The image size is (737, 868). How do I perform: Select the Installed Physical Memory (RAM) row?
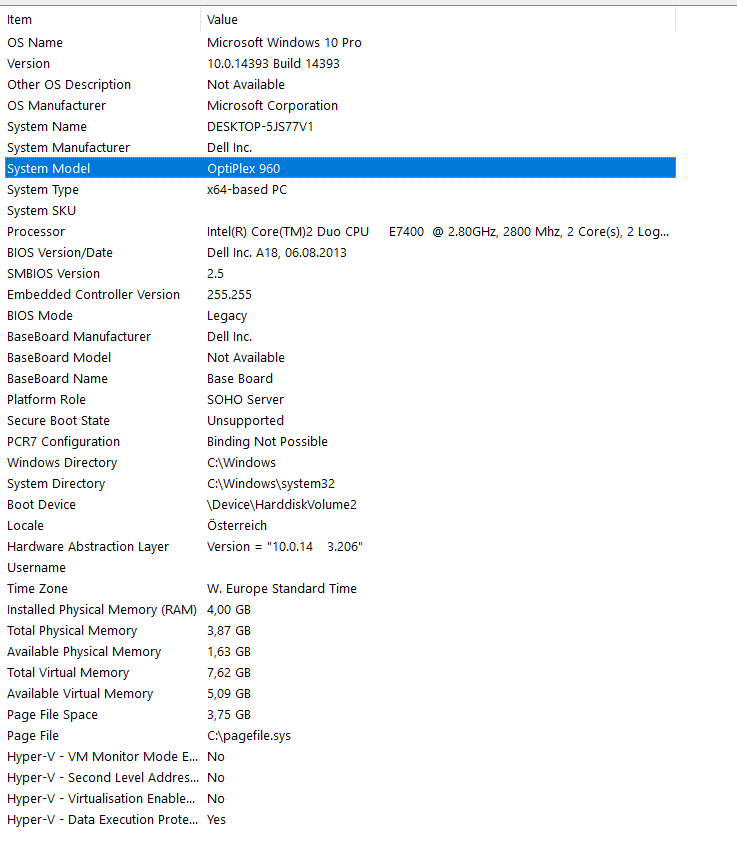coord(340,611)
